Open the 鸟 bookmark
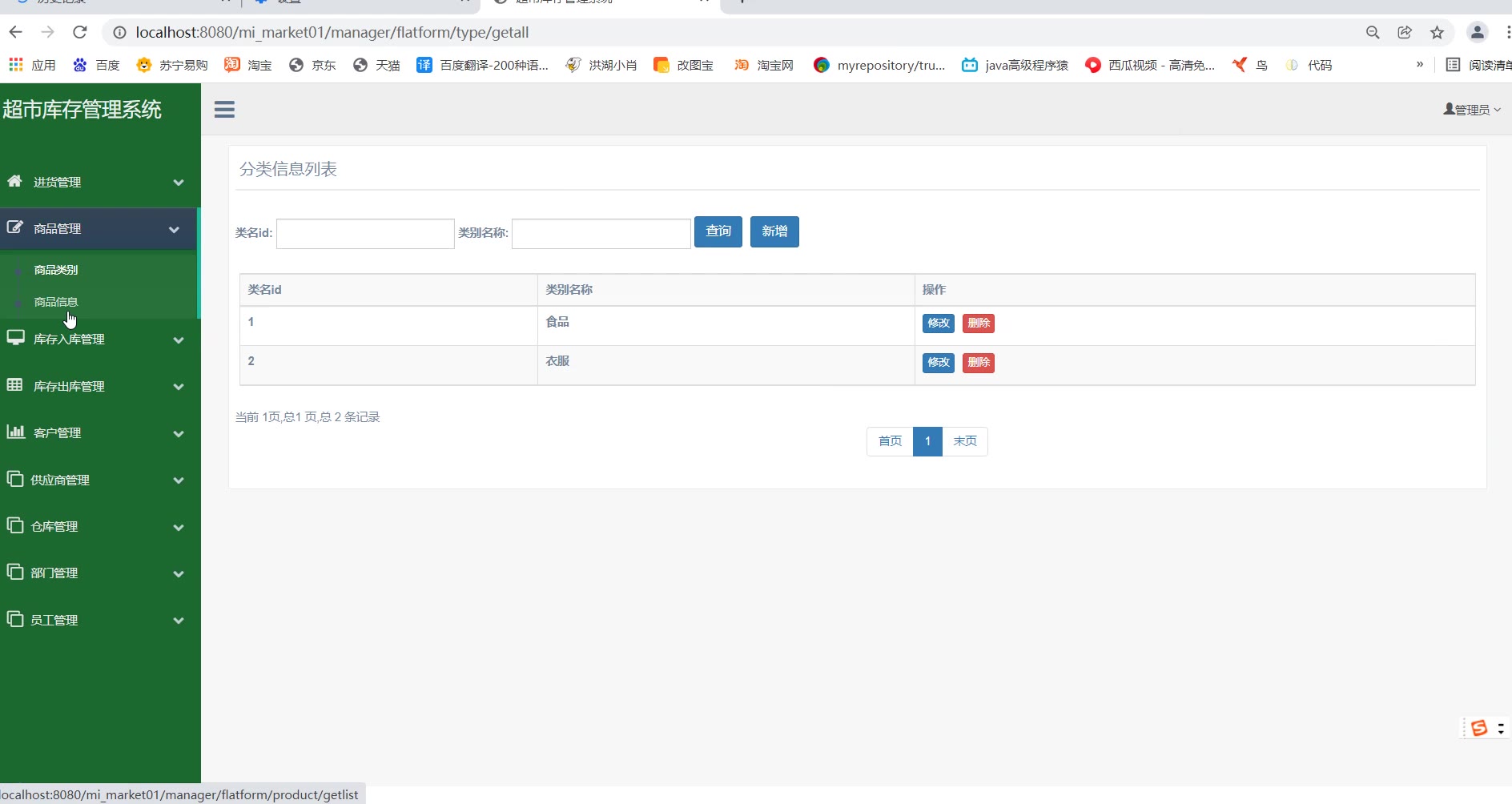Screen dimensions: 1512x804 [1250, 65]
